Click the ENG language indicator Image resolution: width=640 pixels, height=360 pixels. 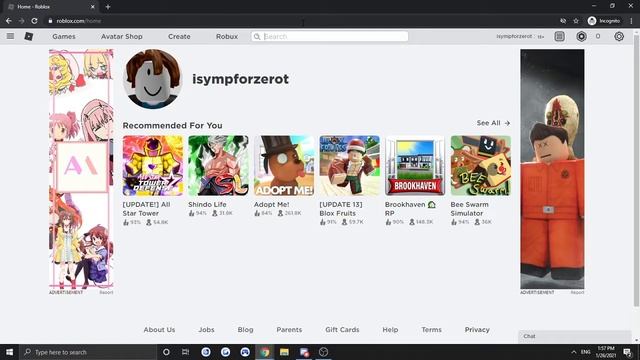tap(586, 352)
